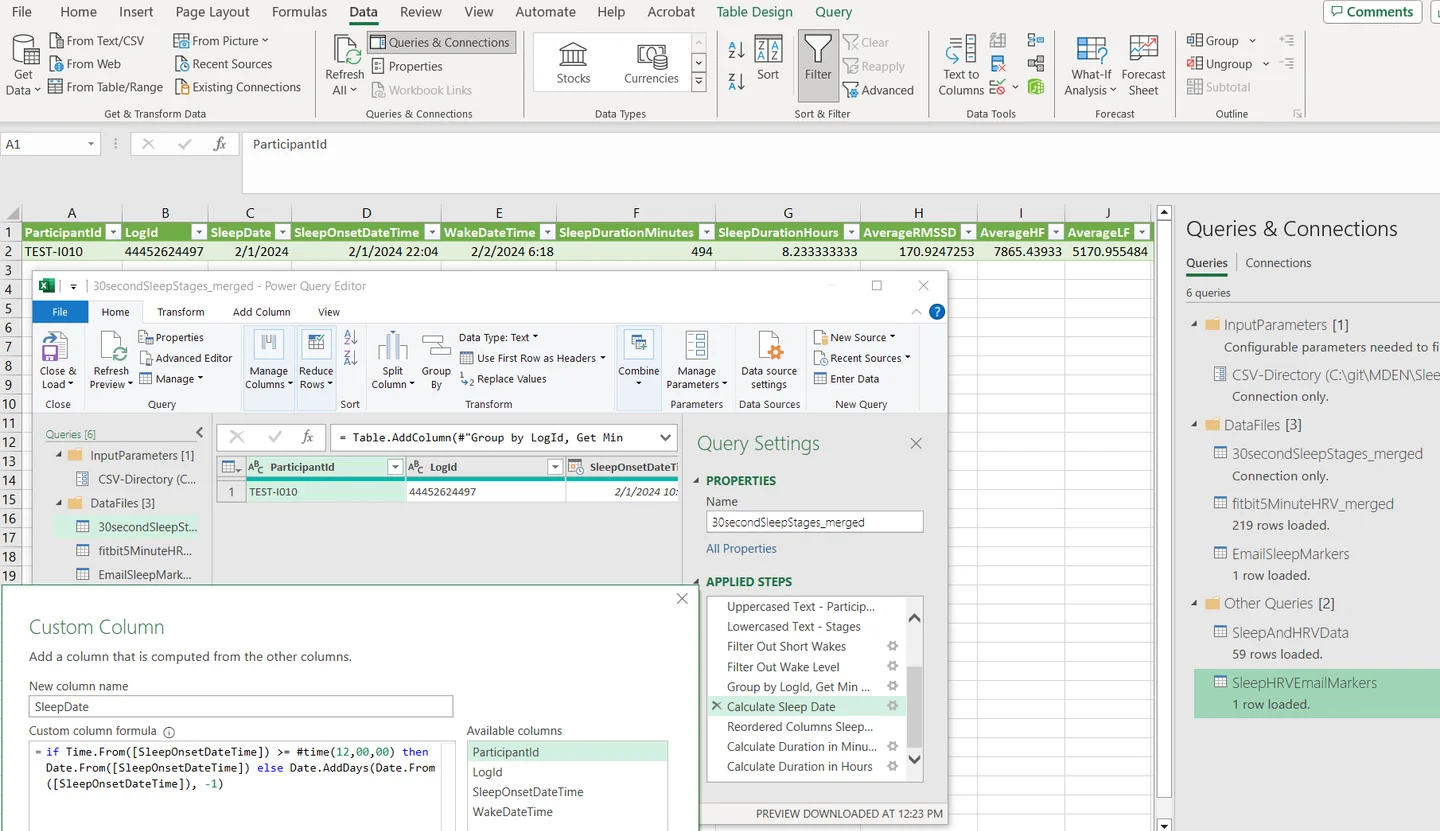Click the Comments button

[1371, 12]
